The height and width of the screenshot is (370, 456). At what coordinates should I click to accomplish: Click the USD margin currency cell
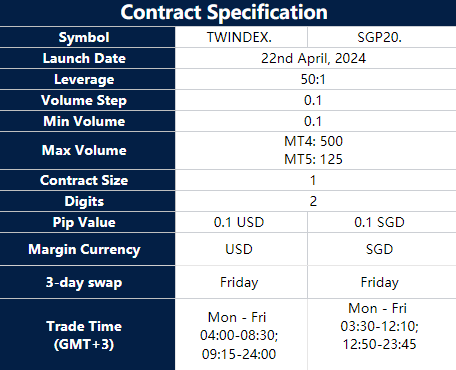point(241,249)
